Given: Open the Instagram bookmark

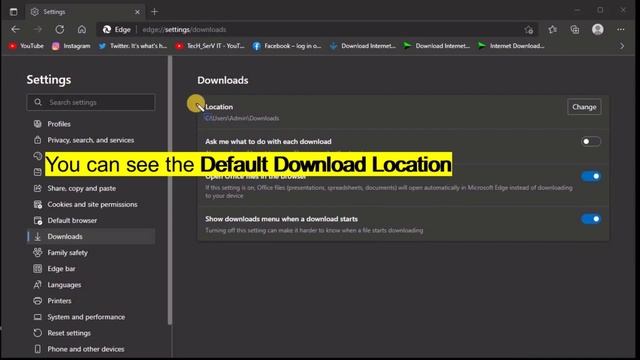Looking at the screenshot, I should pyautogui.click(x=71, y=46).
